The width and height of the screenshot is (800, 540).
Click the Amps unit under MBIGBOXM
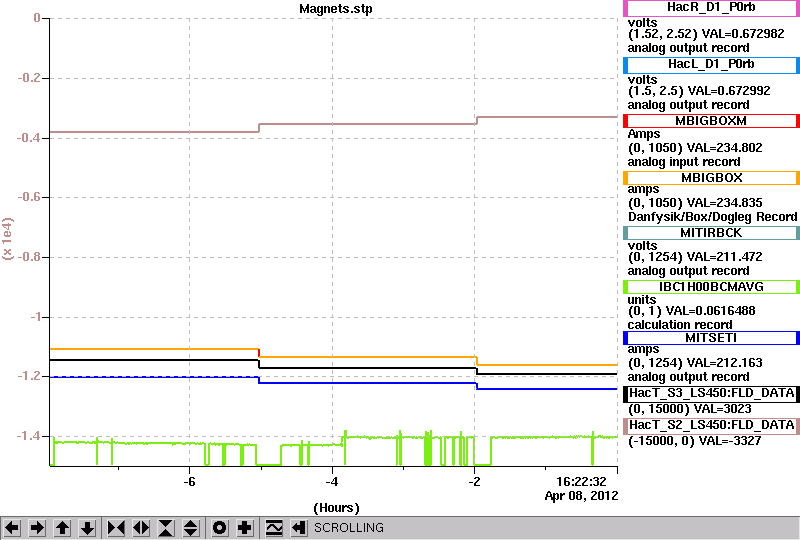(643, 134)
